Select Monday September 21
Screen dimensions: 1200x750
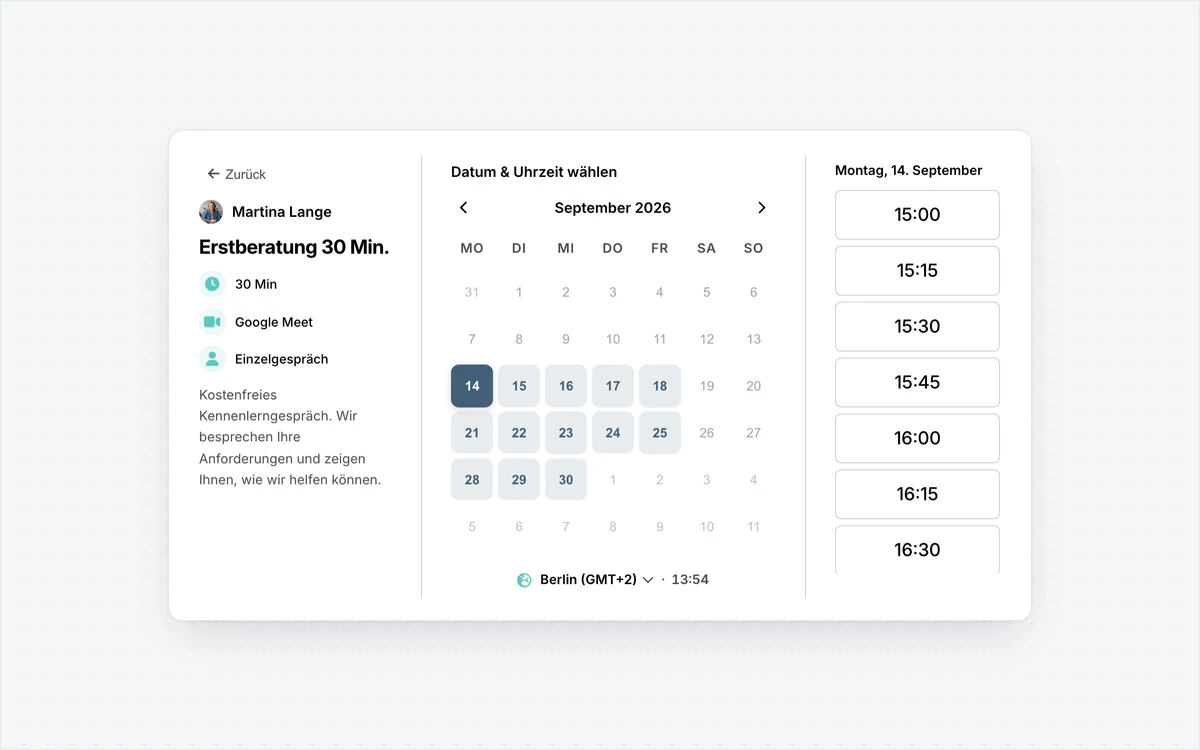(472, 433)
